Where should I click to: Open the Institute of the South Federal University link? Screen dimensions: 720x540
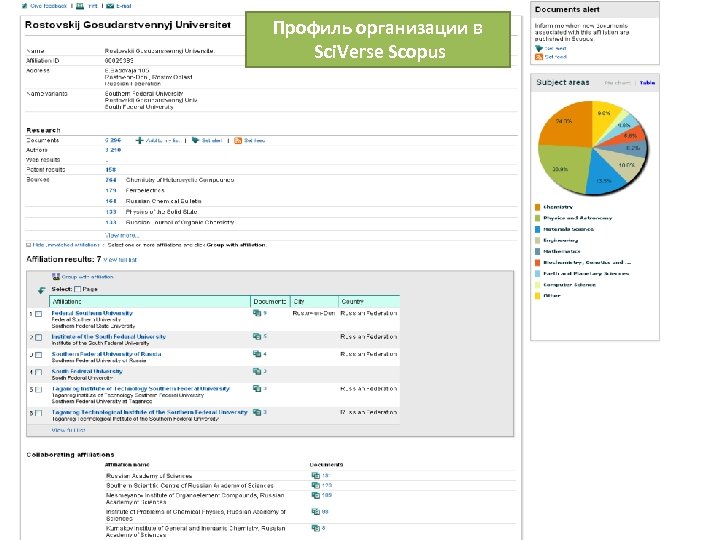(x=108, y=337)
